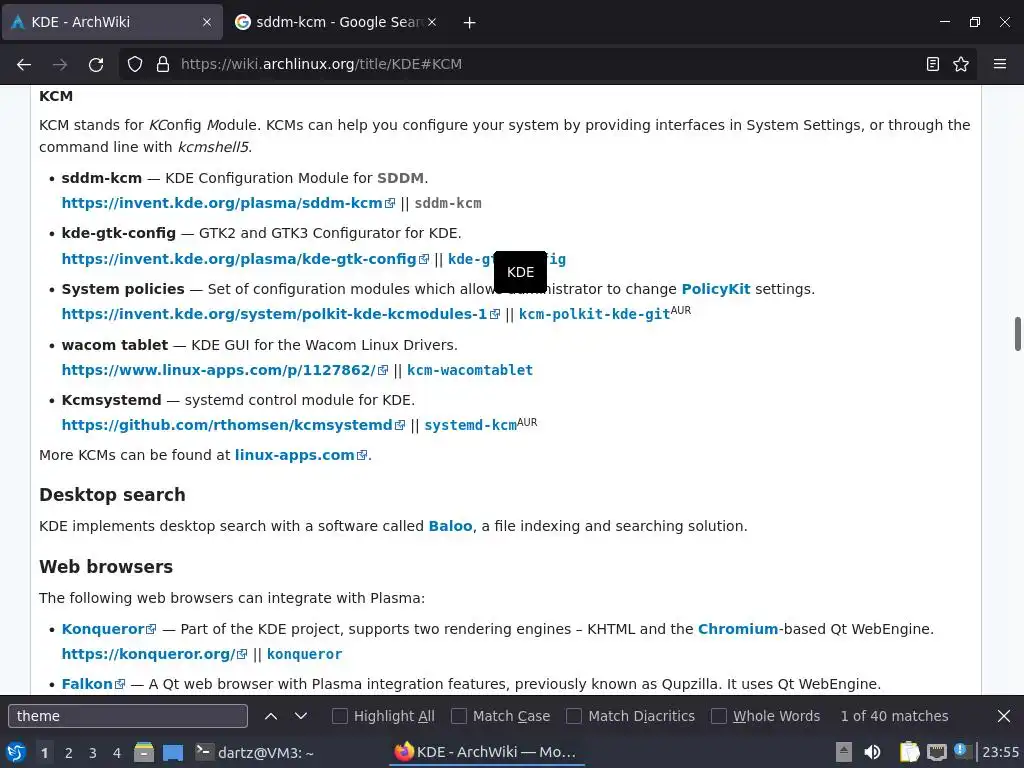Go back to the previous page

(x=24, y=64)
